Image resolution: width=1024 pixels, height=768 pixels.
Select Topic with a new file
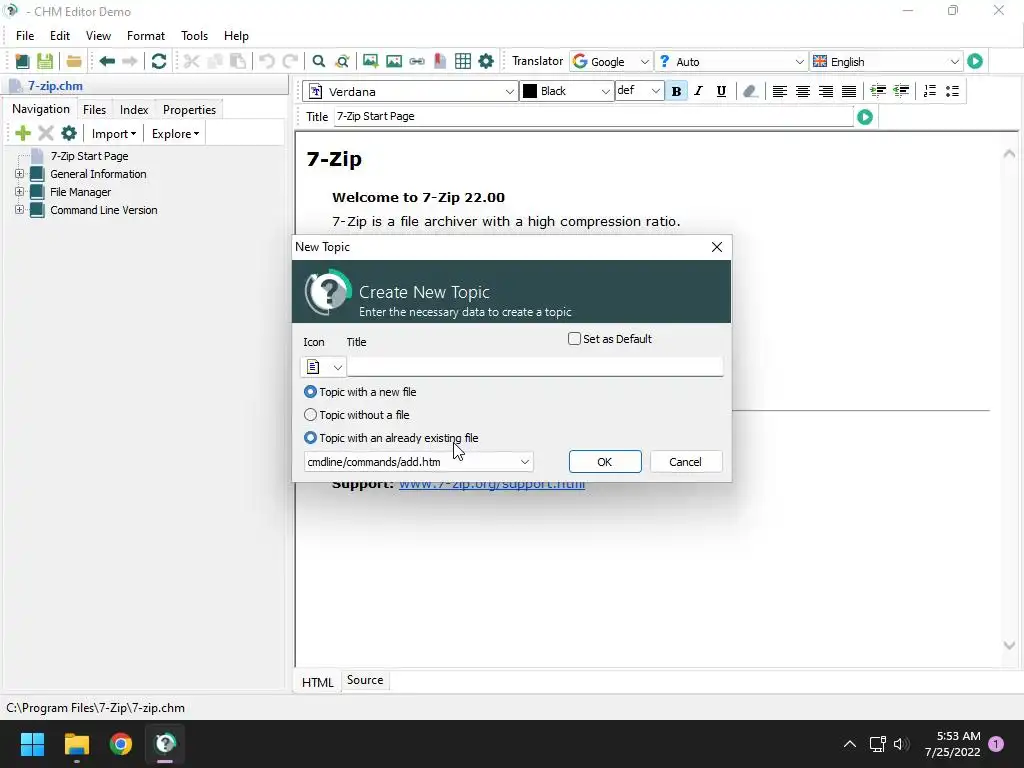(x=310, y=392)
